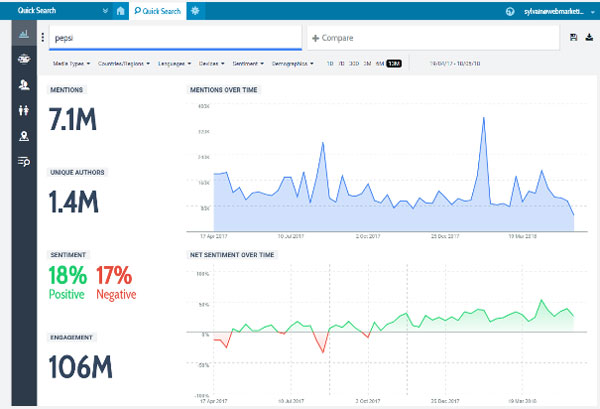Select the 12M time range
This screenshot has width=600, height=409.
click(x=394, y=64)
